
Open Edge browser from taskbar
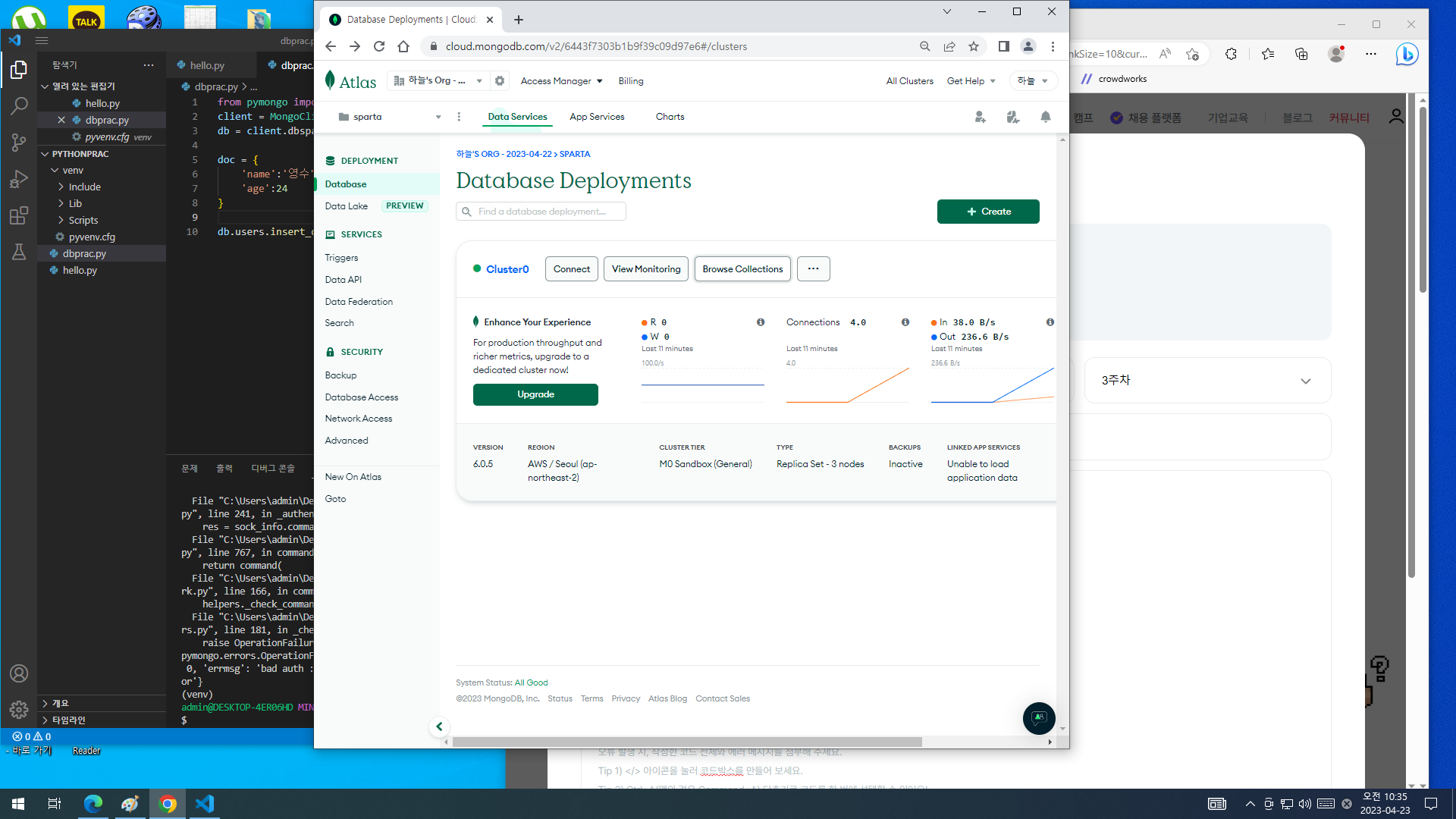93,804
